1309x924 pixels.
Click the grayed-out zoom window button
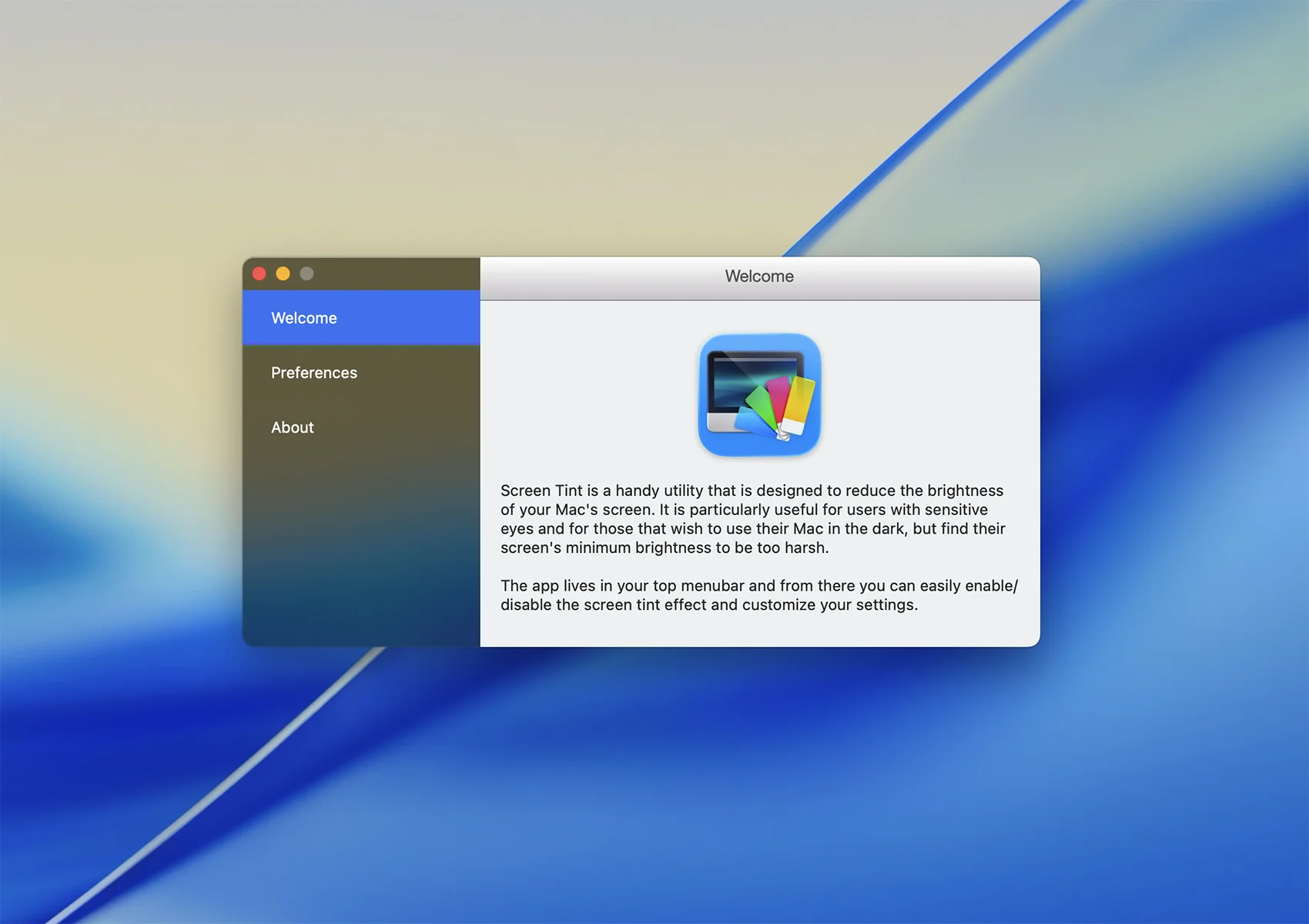pos(306,274)
